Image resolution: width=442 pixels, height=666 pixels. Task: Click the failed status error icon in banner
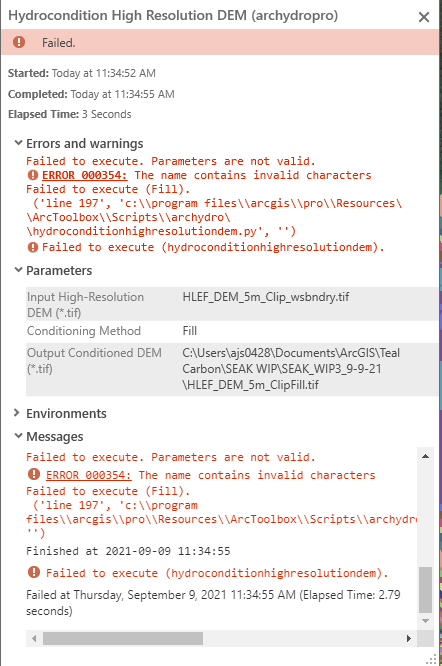coord(19,42)
